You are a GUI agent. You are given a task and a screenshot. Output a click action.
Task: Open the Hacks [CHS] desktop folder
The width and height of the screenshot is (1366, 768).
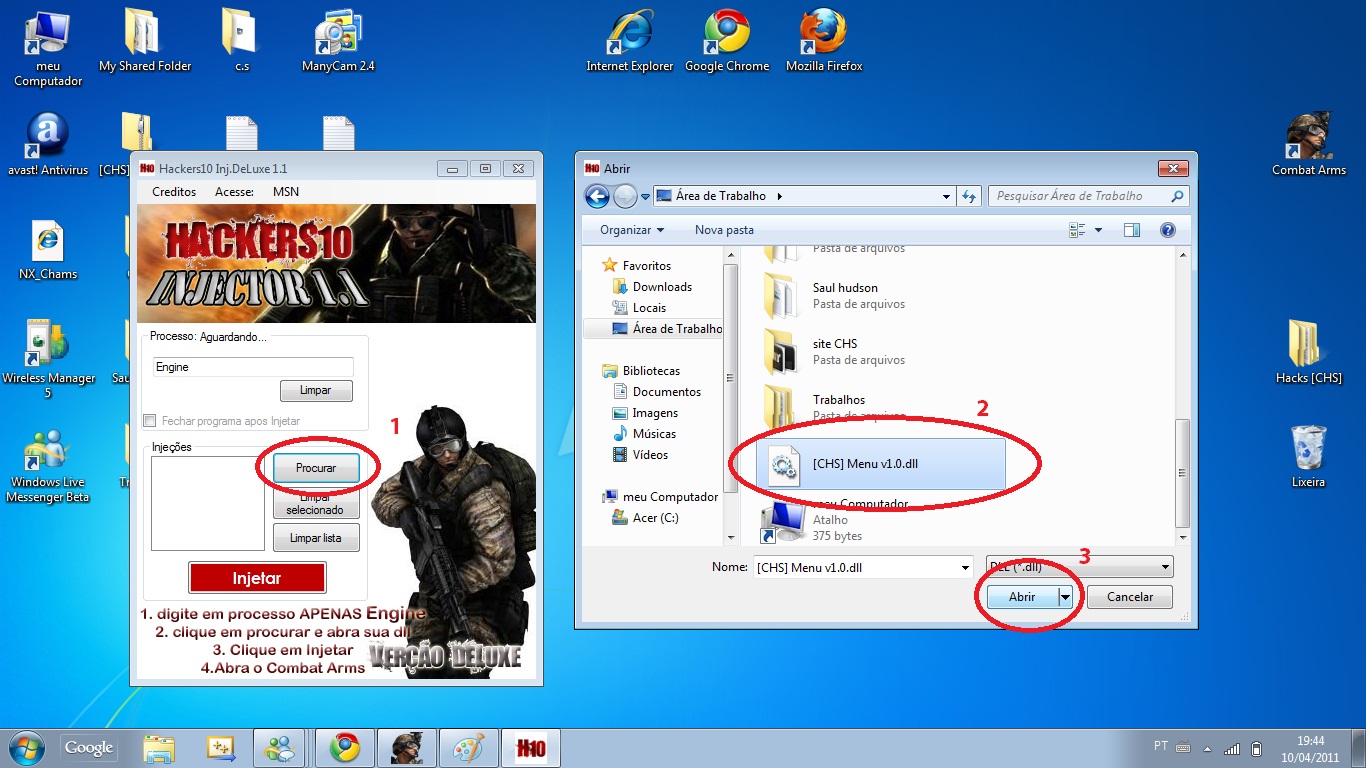1308,352
